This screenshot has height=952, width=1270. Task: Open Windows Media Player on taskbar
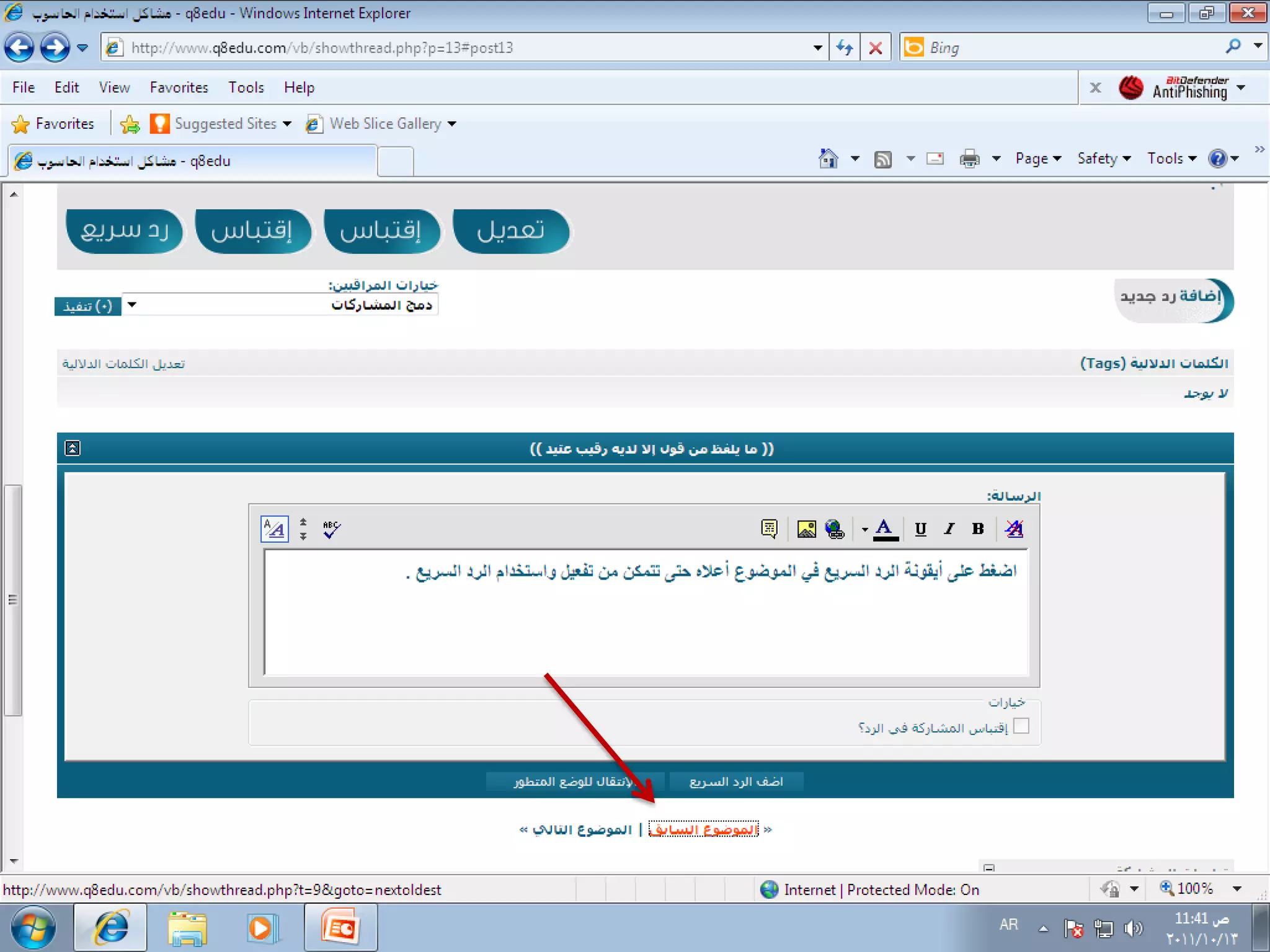coord(263,928)
